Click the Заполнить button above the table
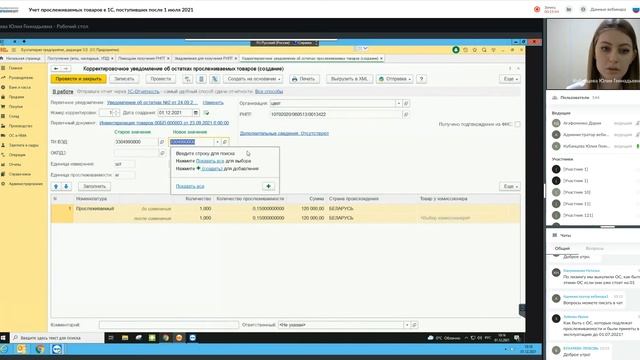The height and width of the screenshot is (360, 640). coord(94,186)
